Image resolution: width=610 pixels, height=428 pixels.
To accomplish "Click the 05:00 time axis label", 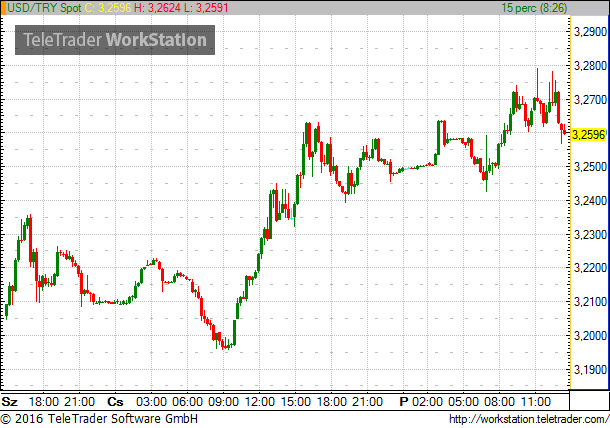I will click(x=463, y=402).
